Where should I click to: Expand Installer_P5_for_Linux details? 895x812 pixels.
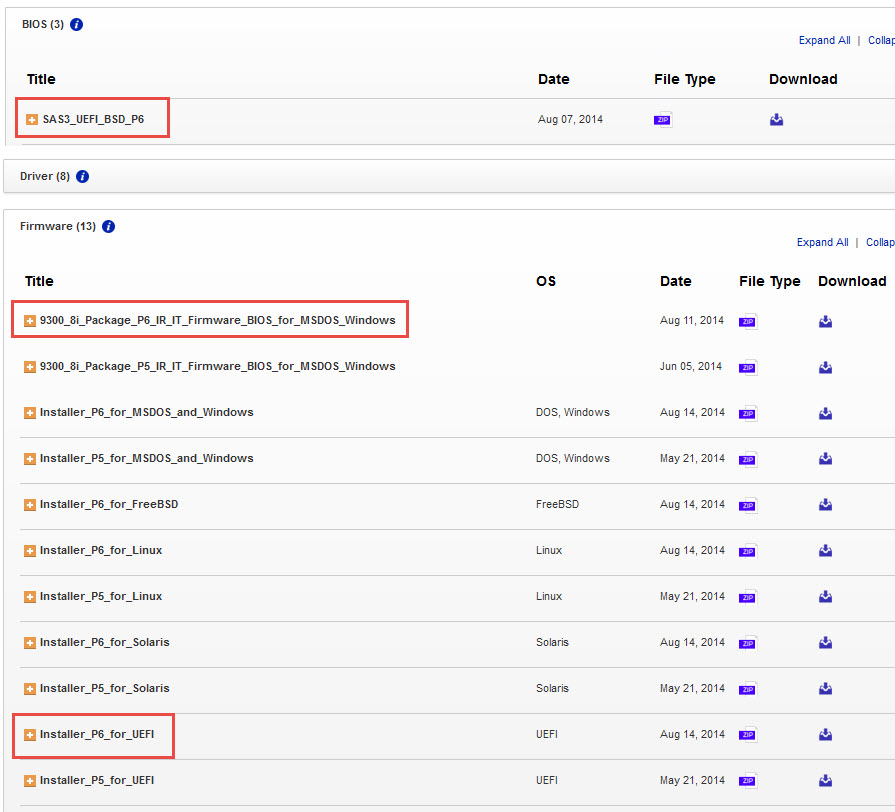tap(30, 597)
